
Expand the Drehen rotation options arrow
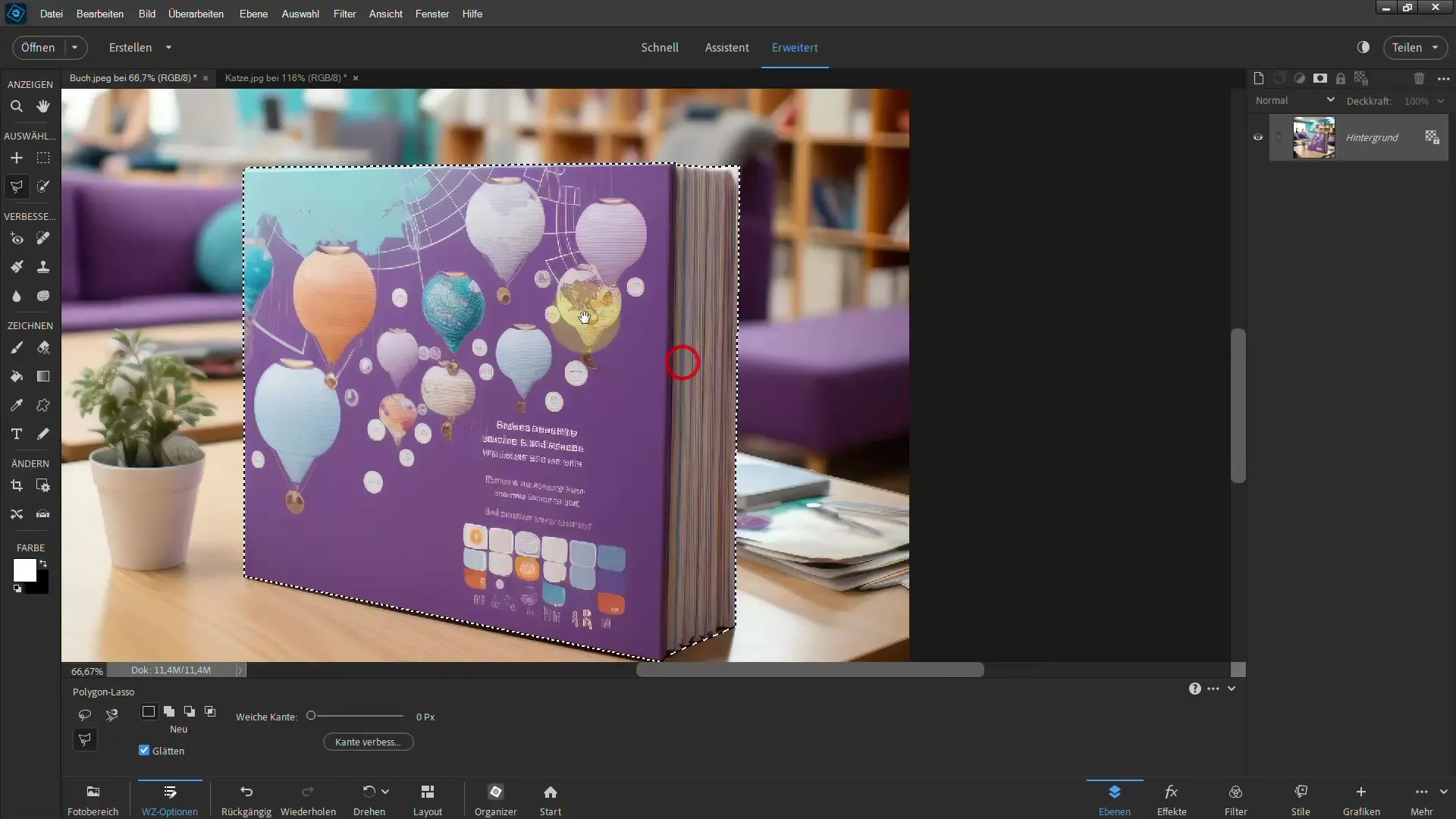pyautogui.click(x=385, y=791)
